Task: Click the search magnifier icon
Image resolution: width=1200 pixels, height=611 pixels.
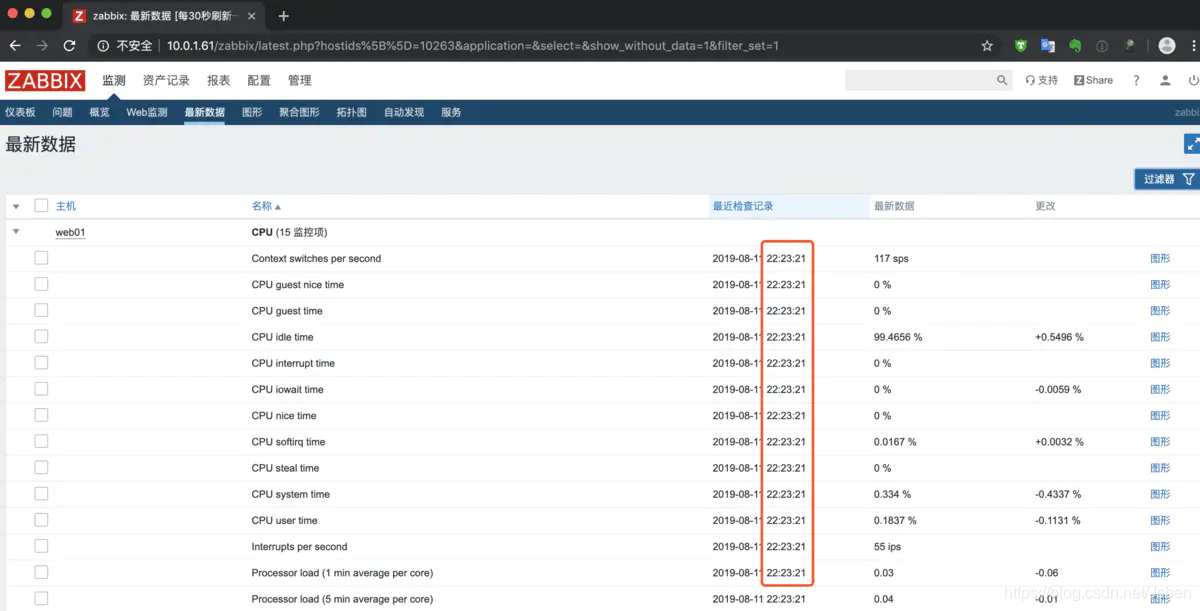Action: point(1002,81)
